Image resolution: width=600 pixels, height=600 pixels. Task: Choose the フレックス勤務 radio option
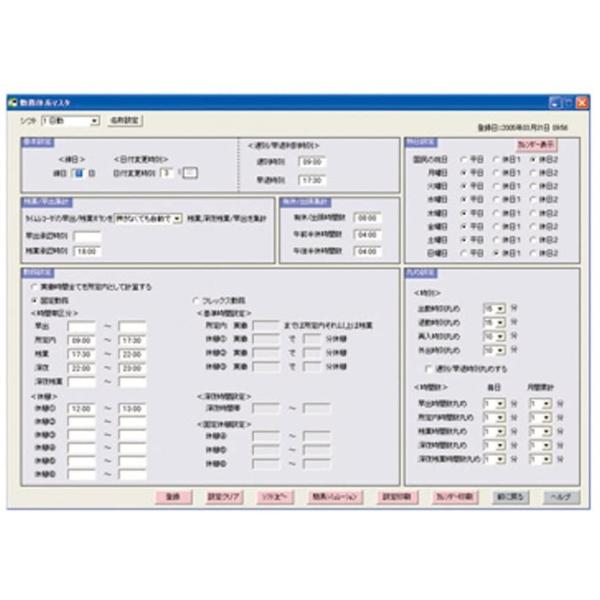195,300
